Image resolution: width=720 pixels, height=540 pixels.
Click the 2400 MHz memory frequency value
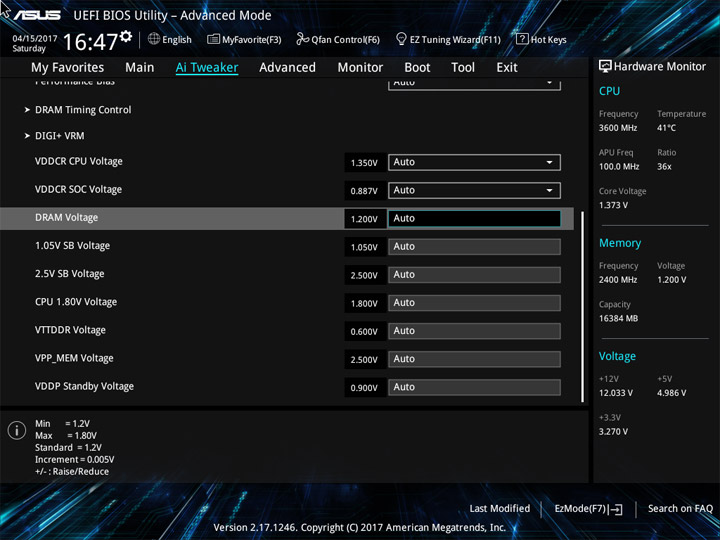(618, 280)
